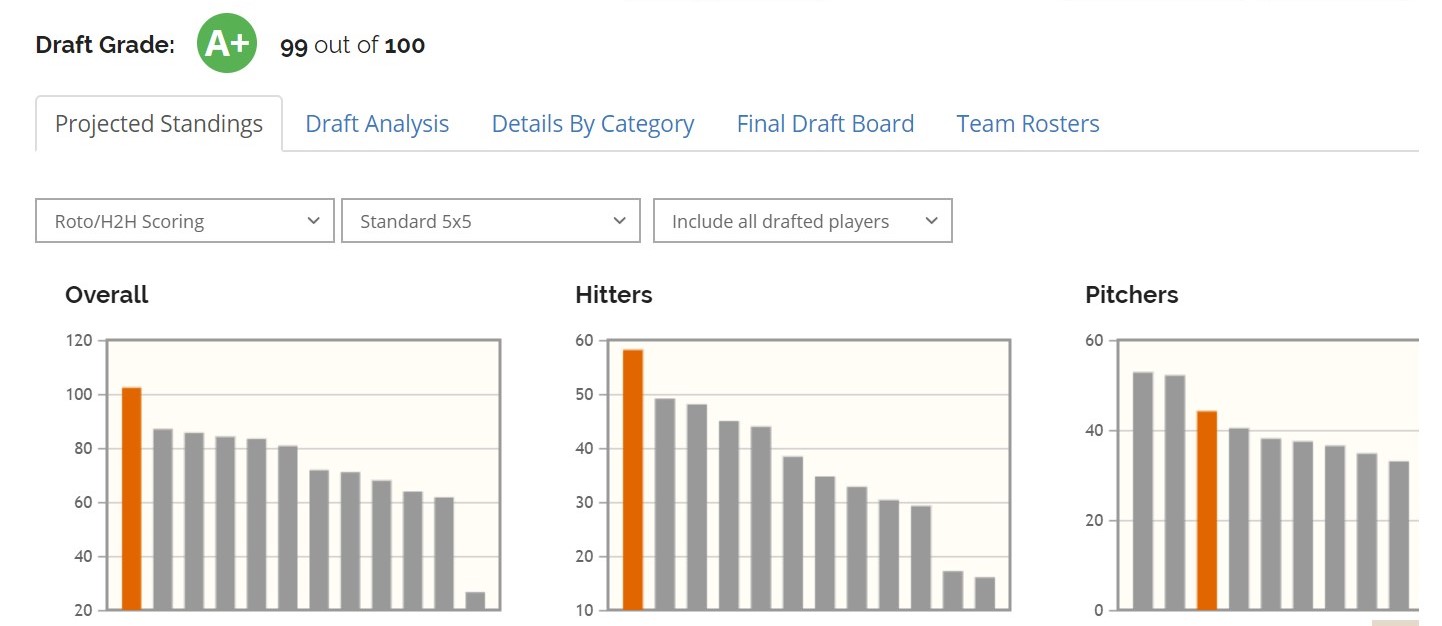Open the Projected Standings tab
Viewport: 1442px width, 626px height.
pyautogui.click(x=159, y=124)
